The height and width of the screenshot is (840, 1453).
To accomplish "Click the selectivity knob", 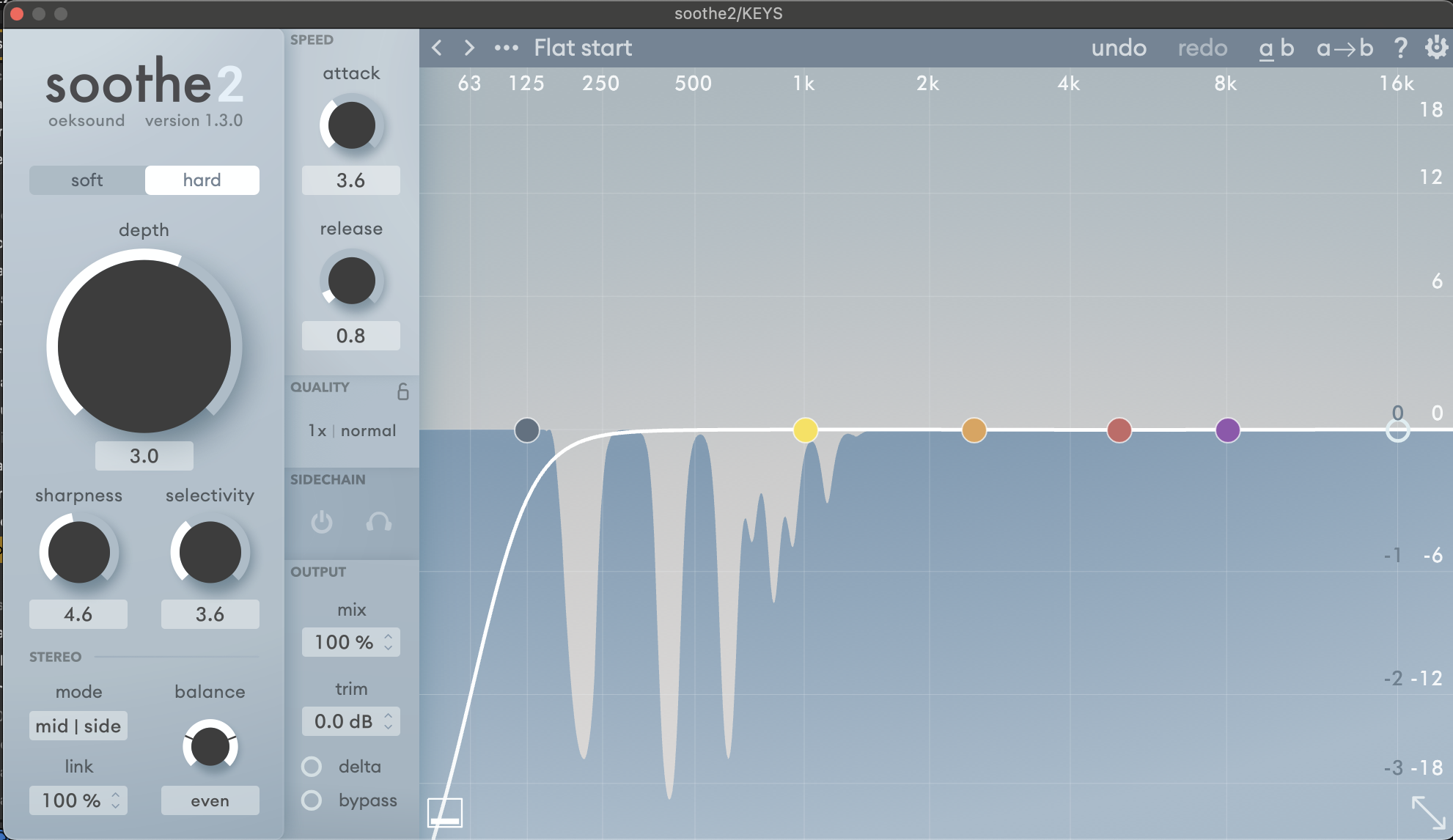I will click(x=210, y=552).
